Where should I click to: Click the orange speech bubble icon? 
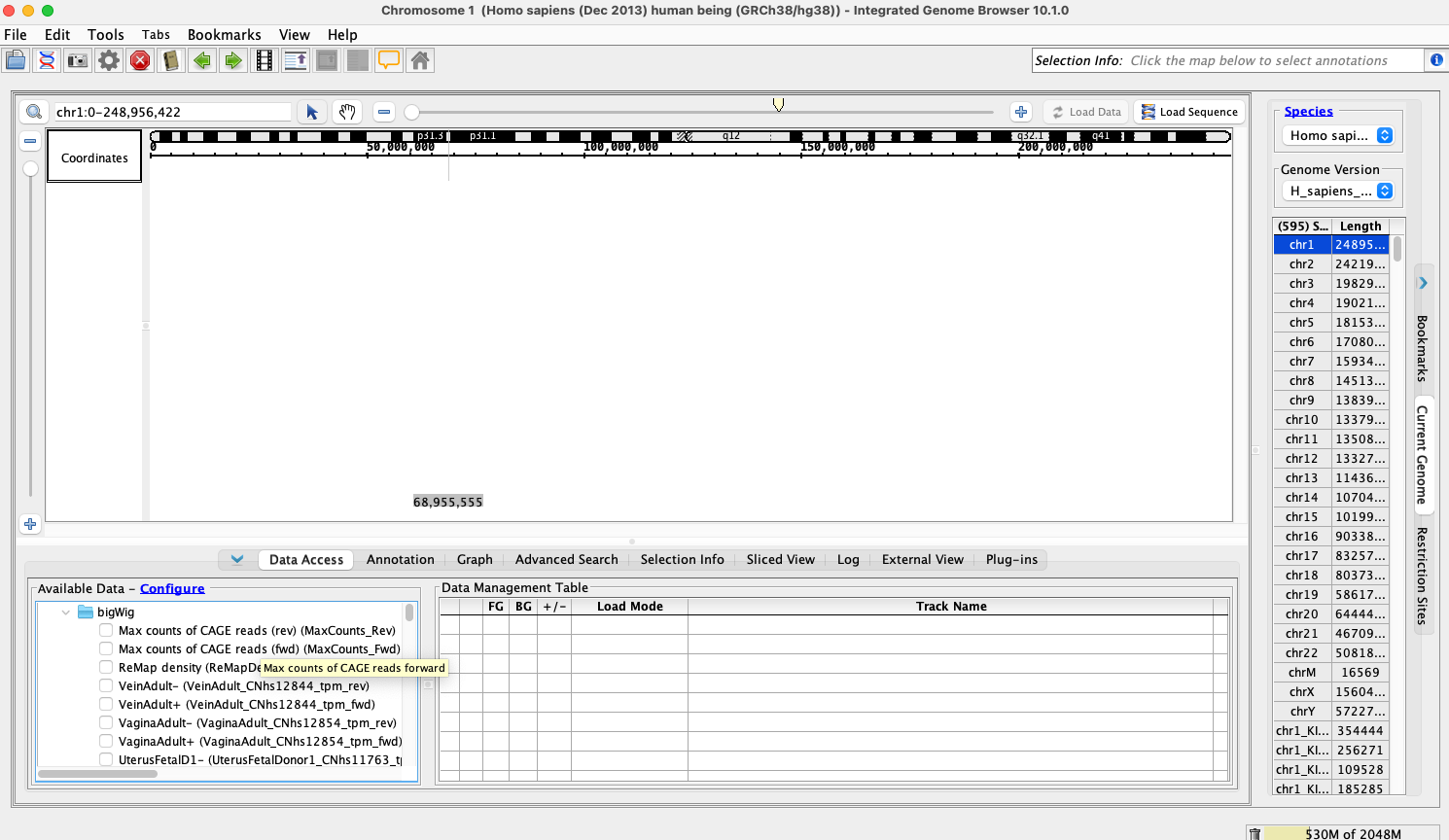(x=389, y=60)
